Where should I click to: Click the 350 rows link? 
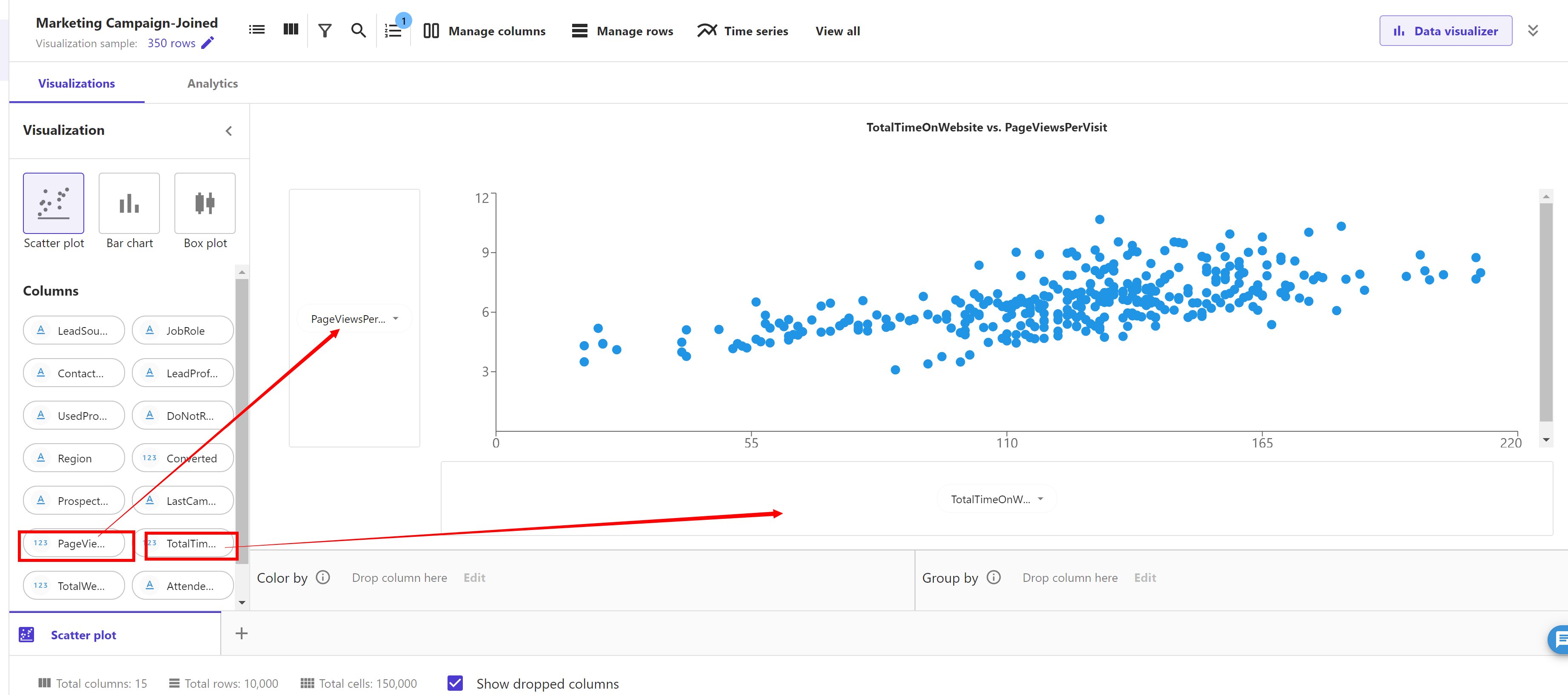pos(171,43)
